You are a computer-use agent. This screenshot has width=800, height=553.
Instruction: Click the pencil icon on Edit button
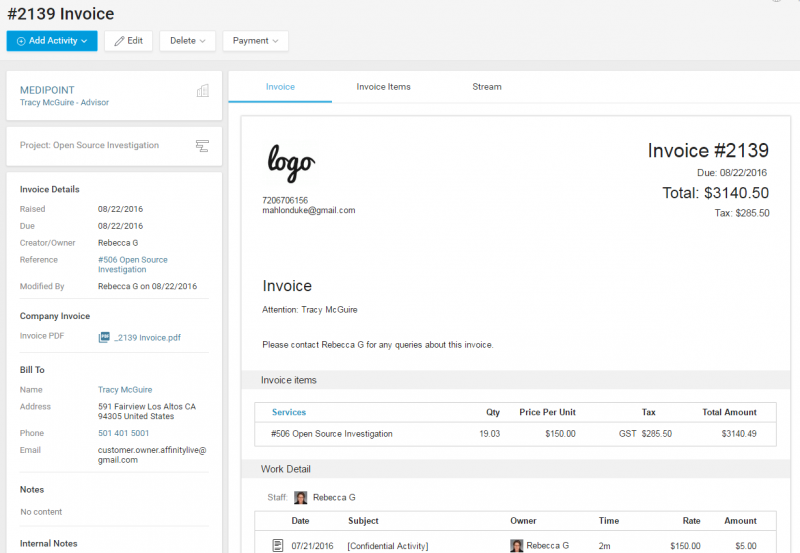[x=120, y=41]
